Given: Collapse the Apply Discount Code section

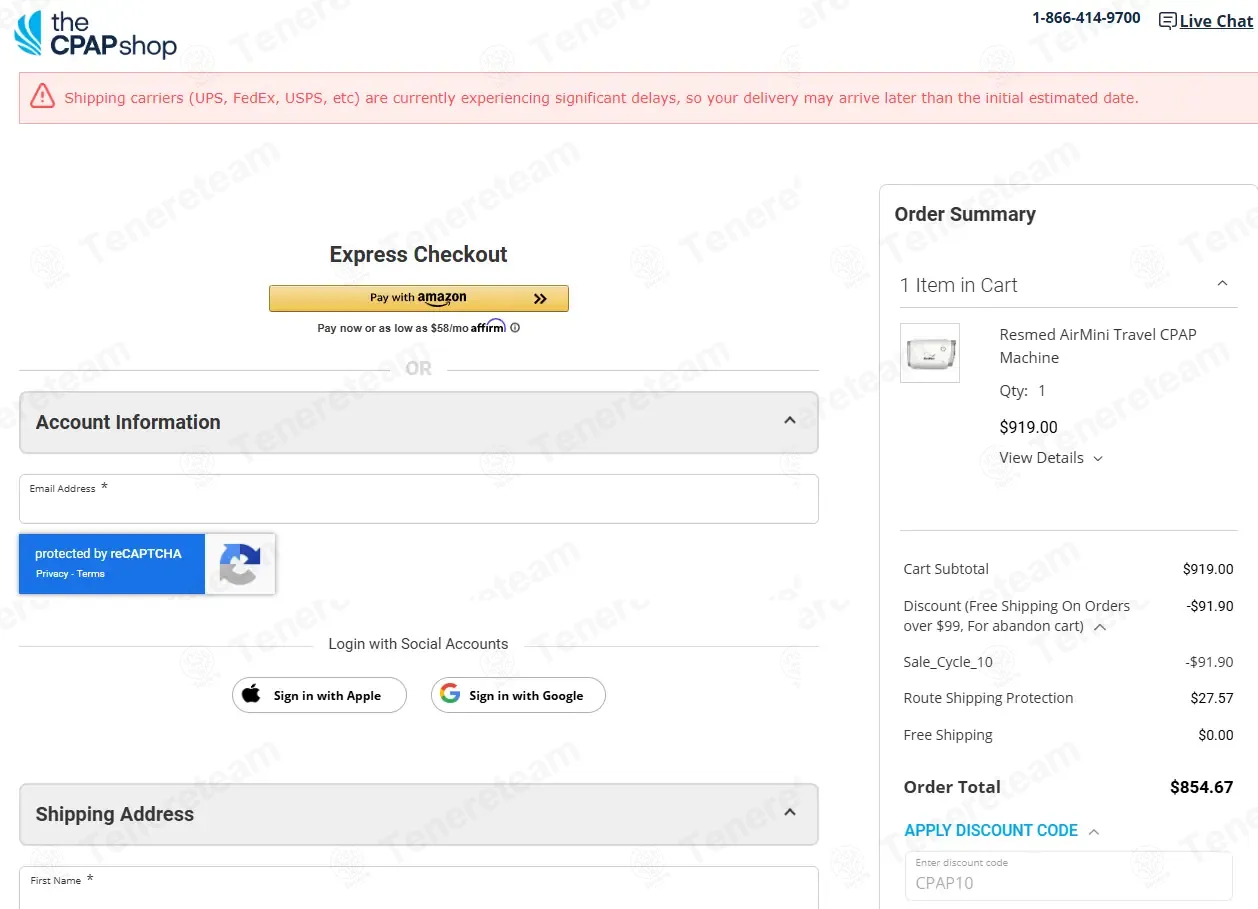Looking at the screenshot, I should (x=1093, y=832).
